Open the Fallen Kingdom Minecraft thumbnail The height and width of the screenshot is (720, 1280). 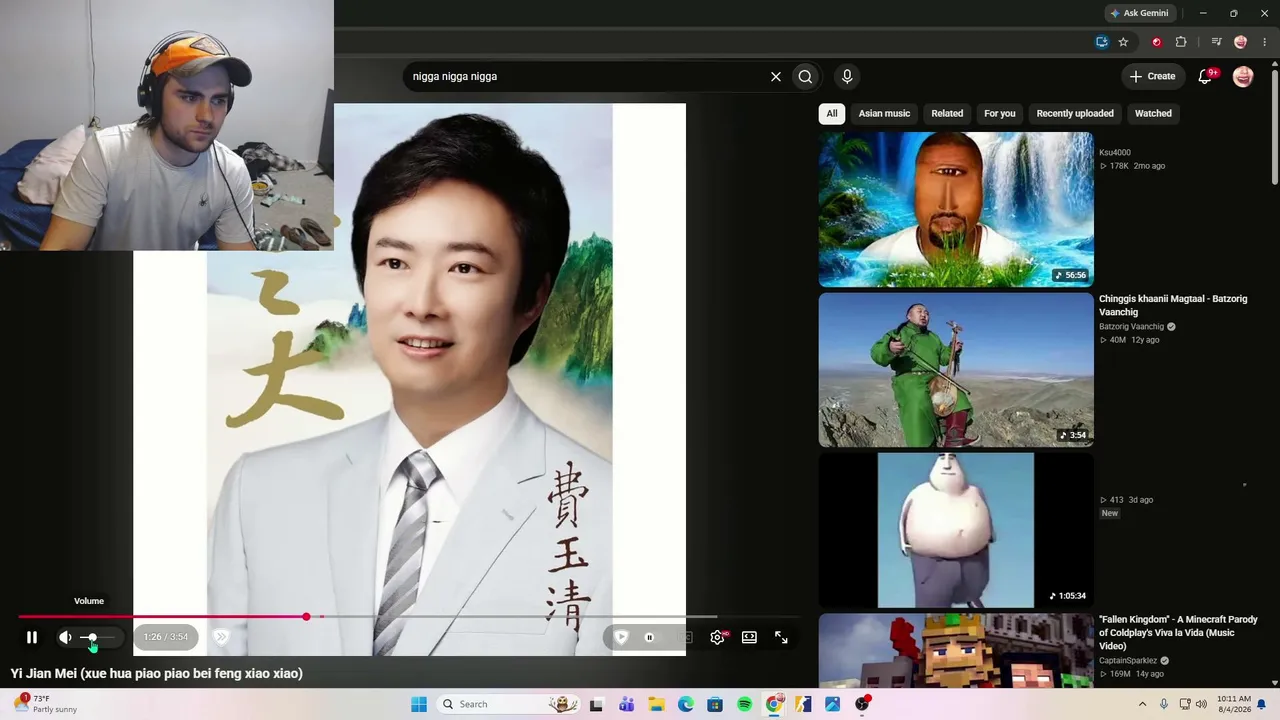[956, 650]
